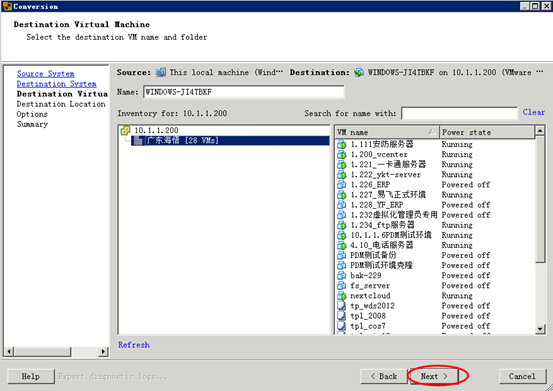Click Powered off state of tp_wds2012

[x=466, y=306]
